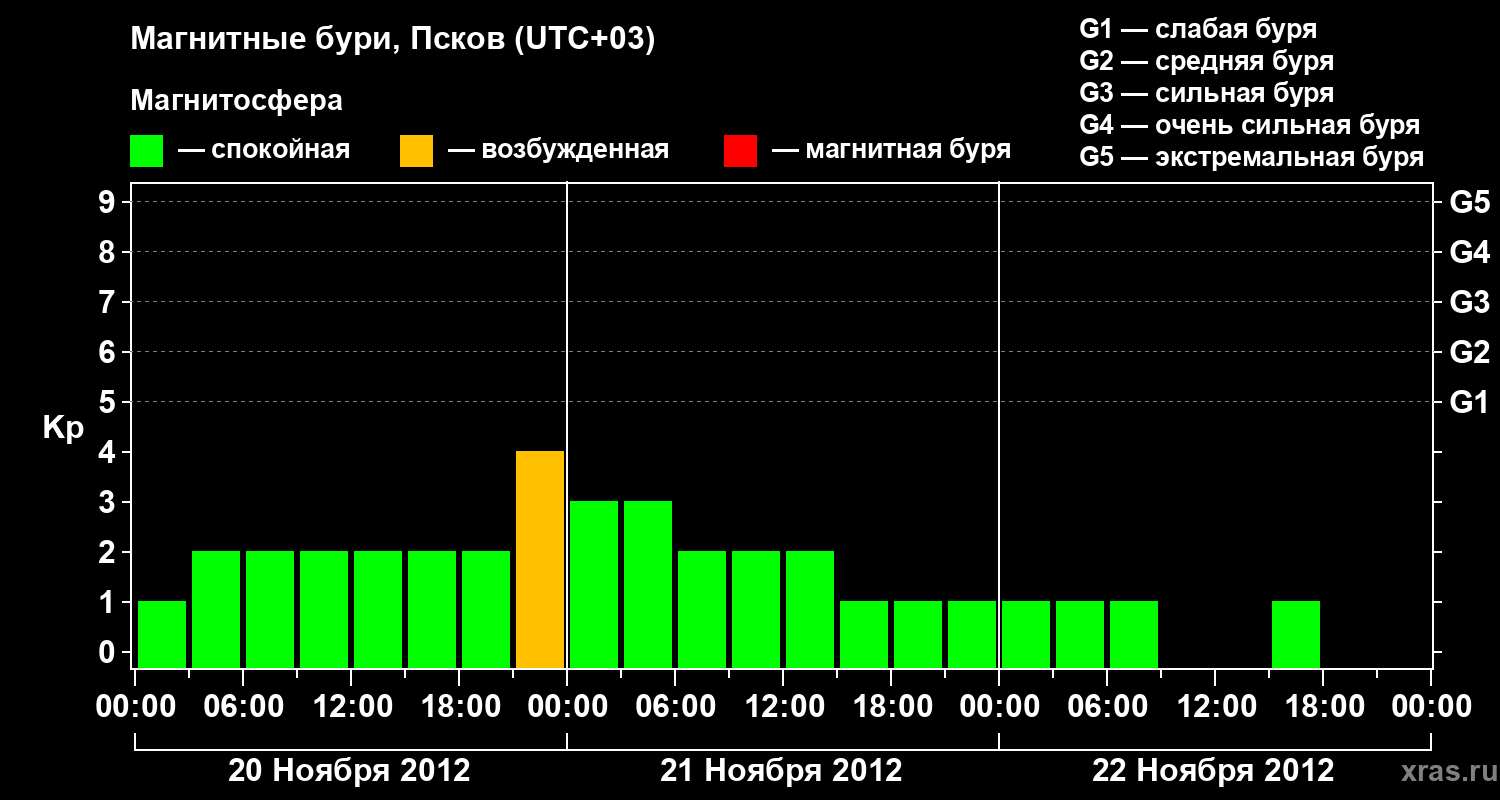This screenshot has height=800, width=1500.
Task: Select the 00:00–03:00 Kp 1 bar on 22 Ноября
Action: tap(1026, 634)
